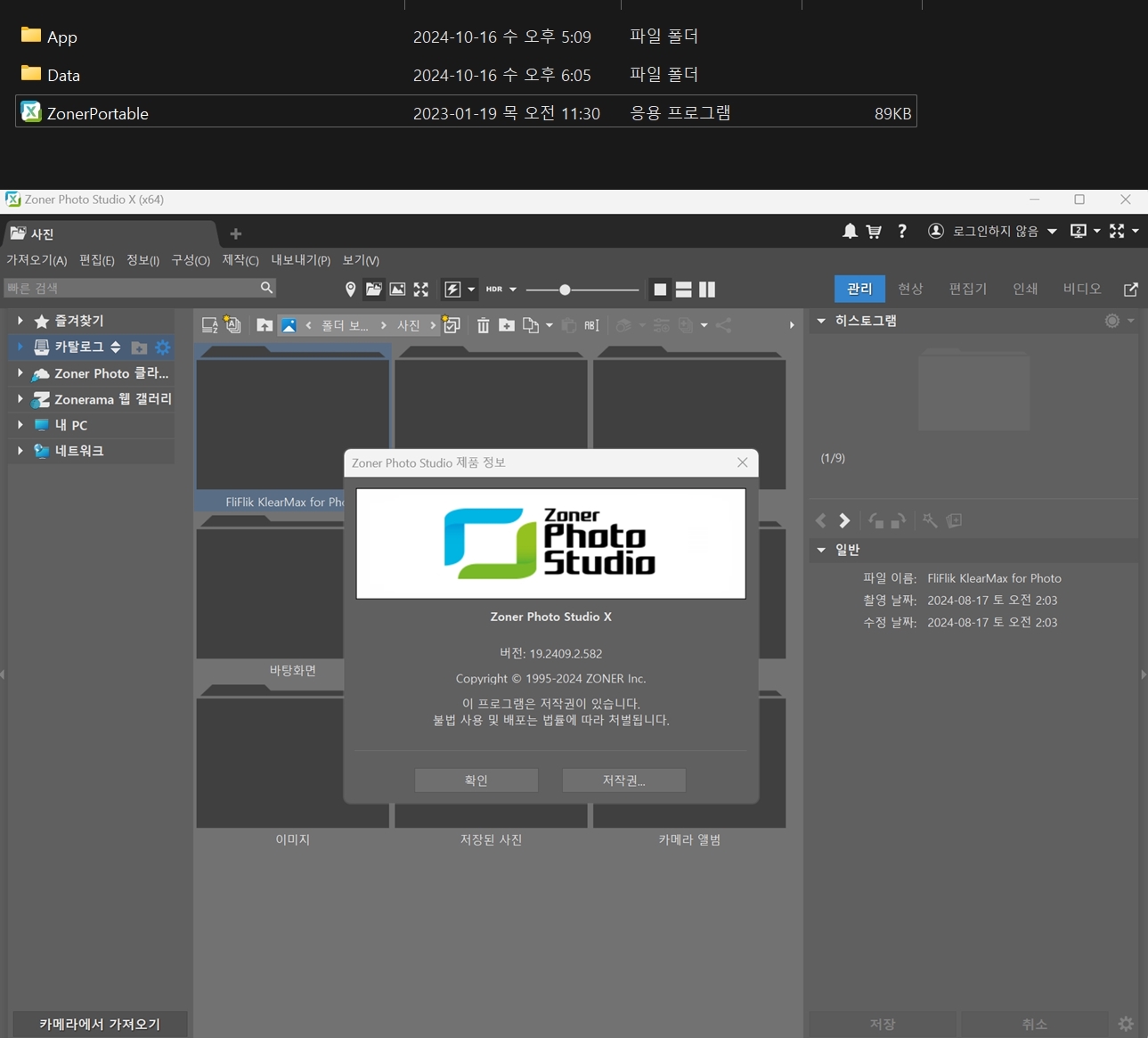1148x1038 pixels.
Task: Expand the 즐겨찾기 tree node
Action: [x=20, y=320]
